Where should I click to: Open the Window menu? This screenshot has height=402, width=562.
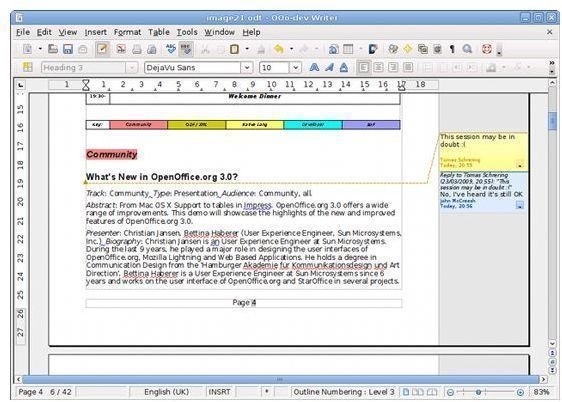coord(219,32)
